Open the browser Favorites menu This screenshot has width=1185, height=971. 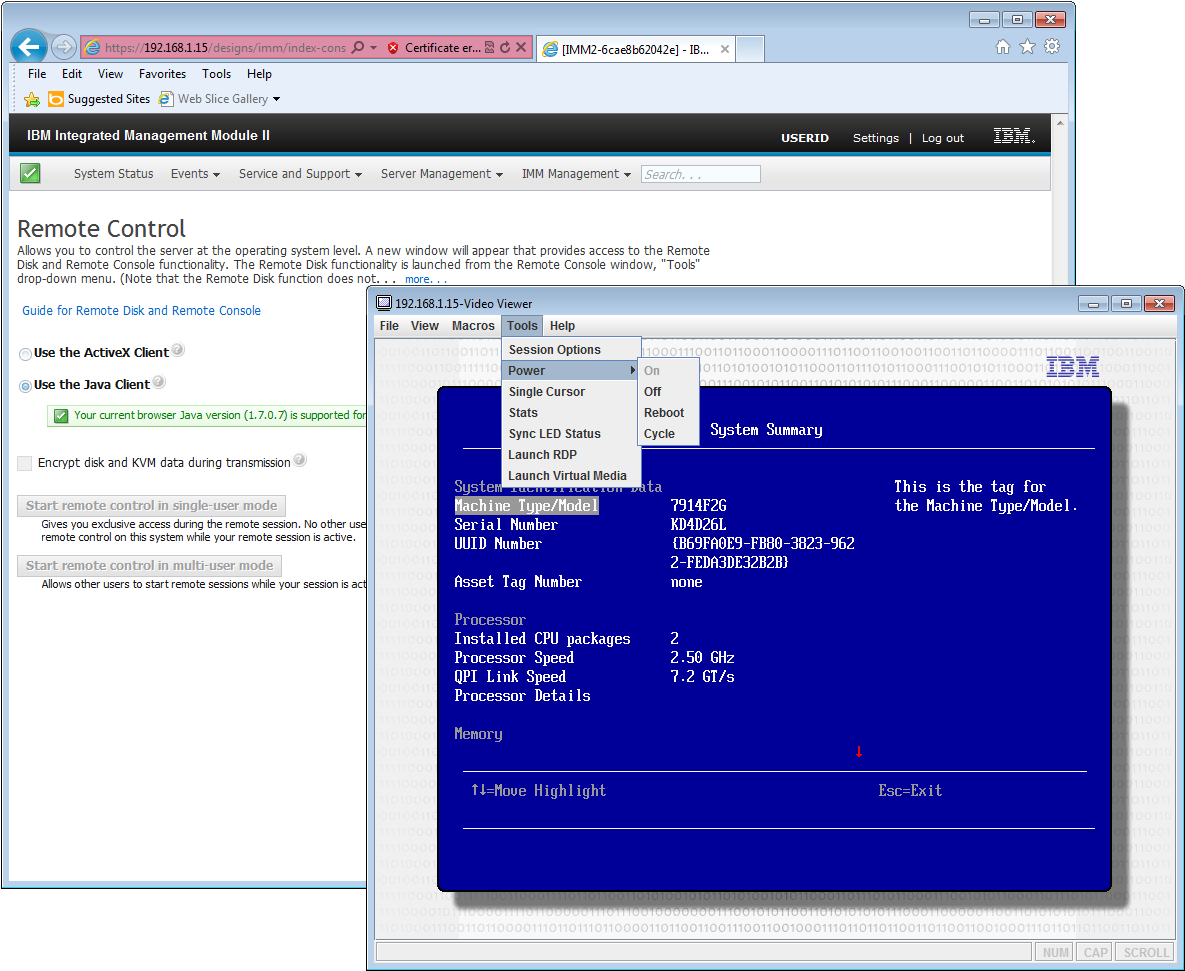pos(162,74)
